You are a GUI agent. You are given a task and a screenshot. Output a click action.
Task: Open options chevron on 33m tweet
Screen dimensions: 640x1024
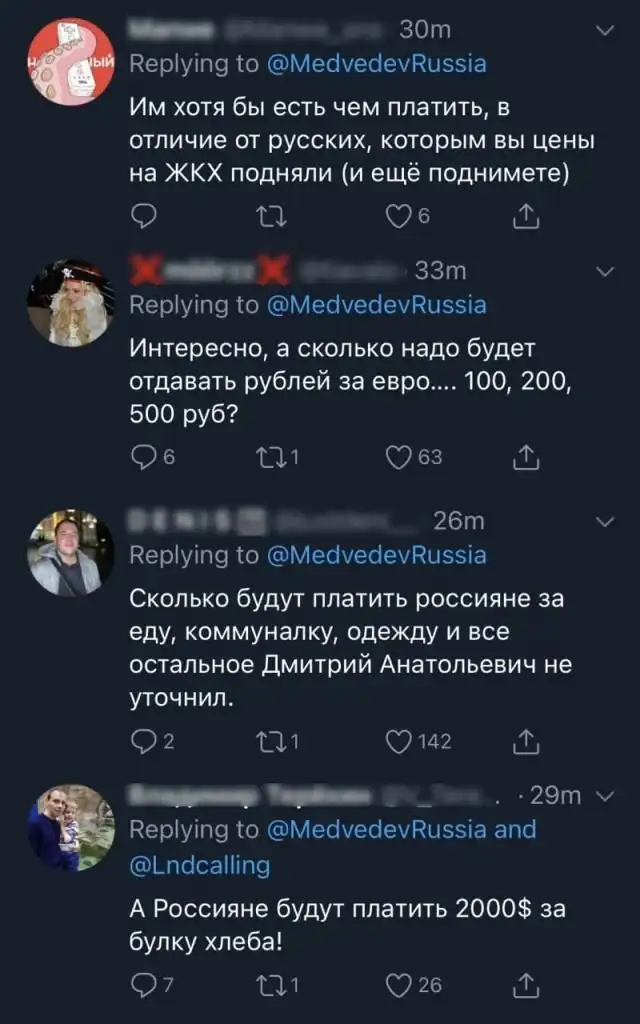pos(604,272)
